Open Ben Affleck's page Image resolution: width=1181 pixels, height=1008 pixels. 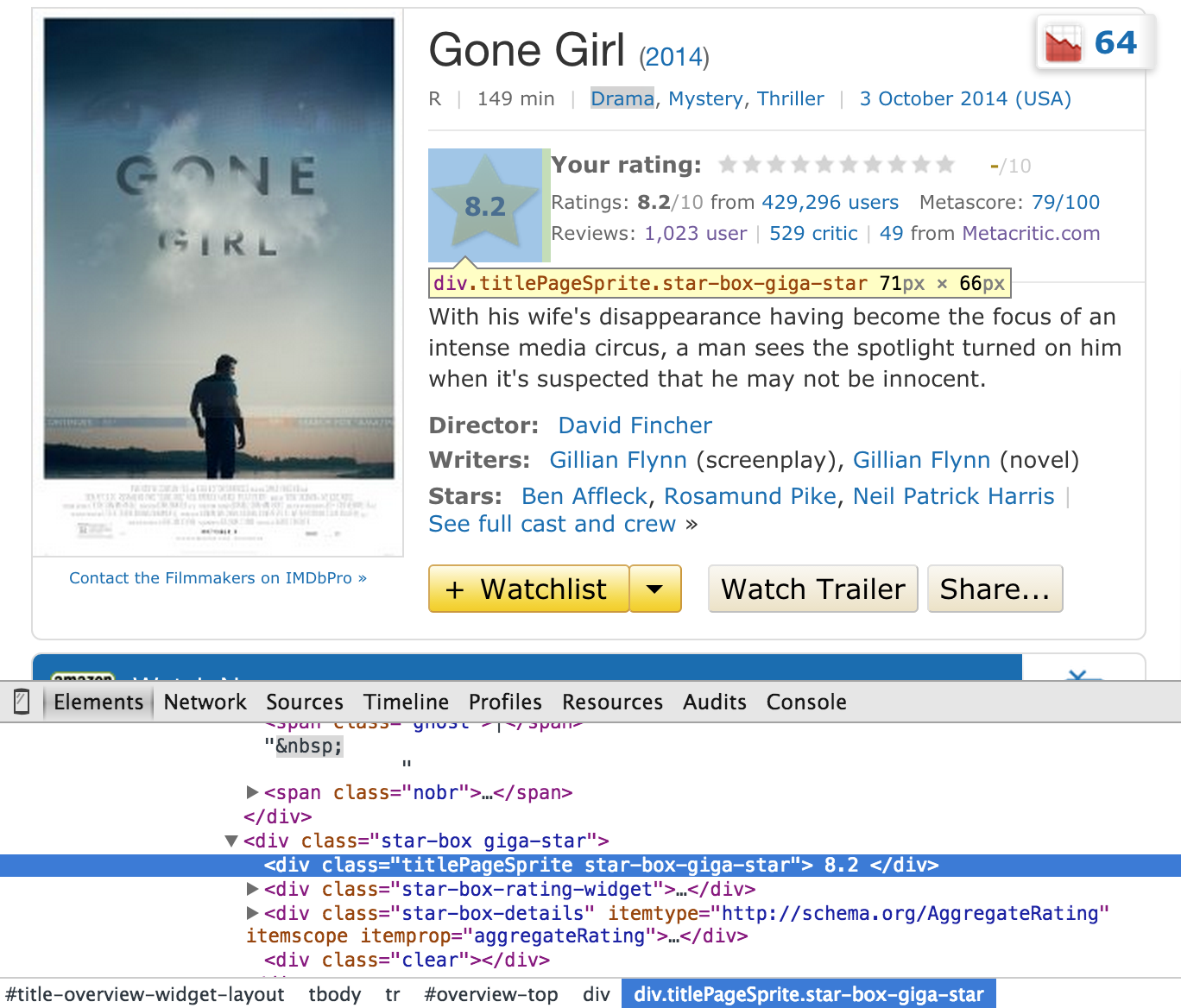pyautogui.click(x=584, y=496)
